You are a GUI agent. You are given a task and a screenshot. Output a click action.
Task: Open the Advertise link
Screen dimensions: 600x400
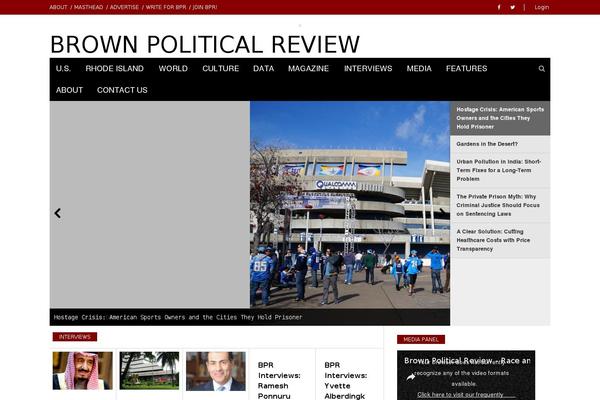124,7
